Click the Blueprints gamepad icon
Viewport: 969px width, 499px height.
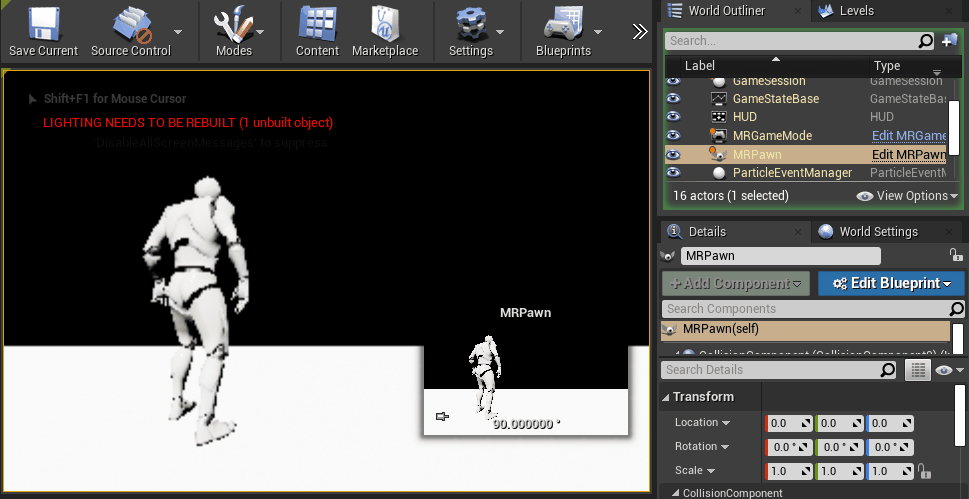(563, 23)
